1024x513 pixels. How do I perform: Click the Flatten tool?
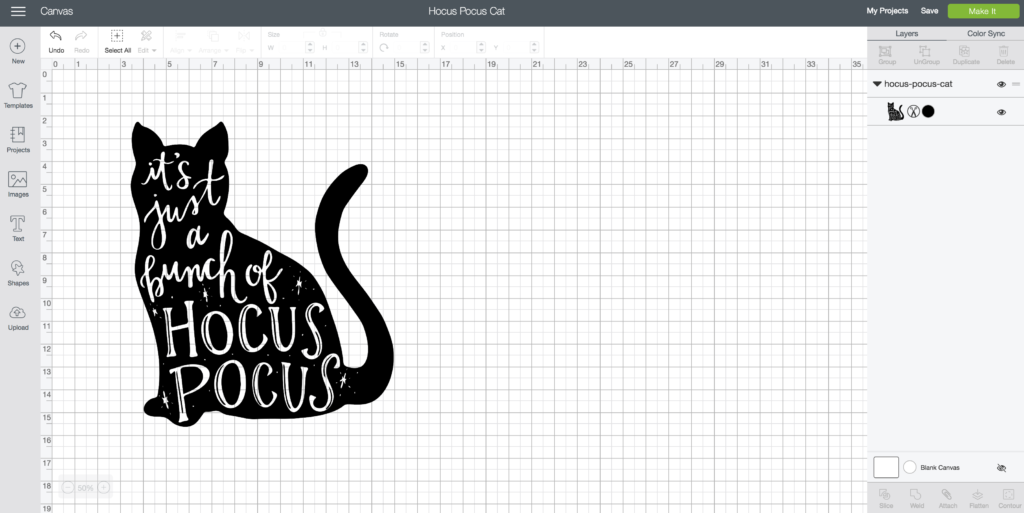point(978,499)
